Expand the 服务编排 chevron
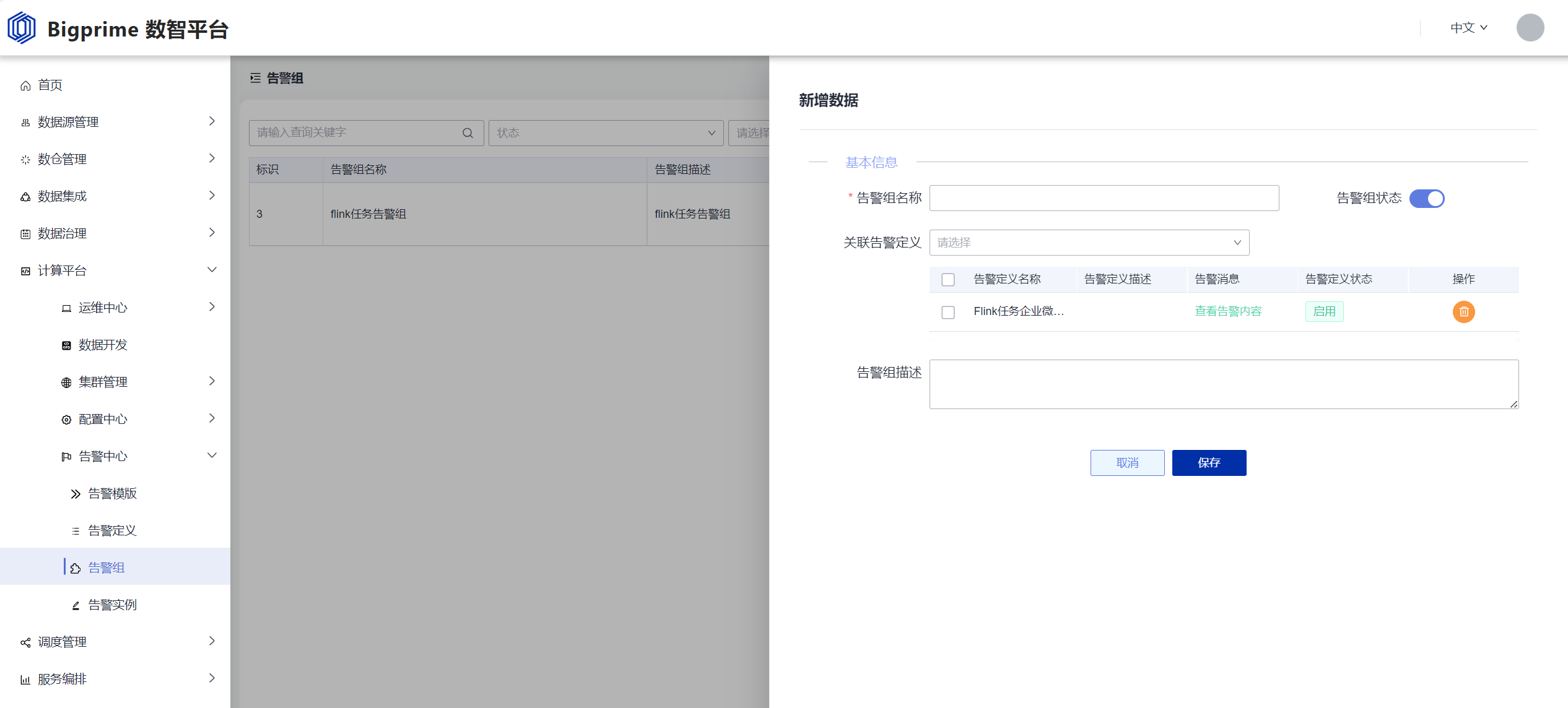Screen dimensions: 1568x708 tap(212, 678)
